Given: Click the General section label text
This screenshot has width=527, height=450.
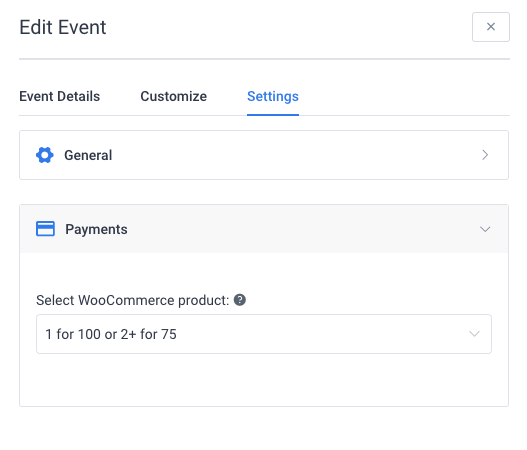Looking at the screenshot, I should 88,155.
